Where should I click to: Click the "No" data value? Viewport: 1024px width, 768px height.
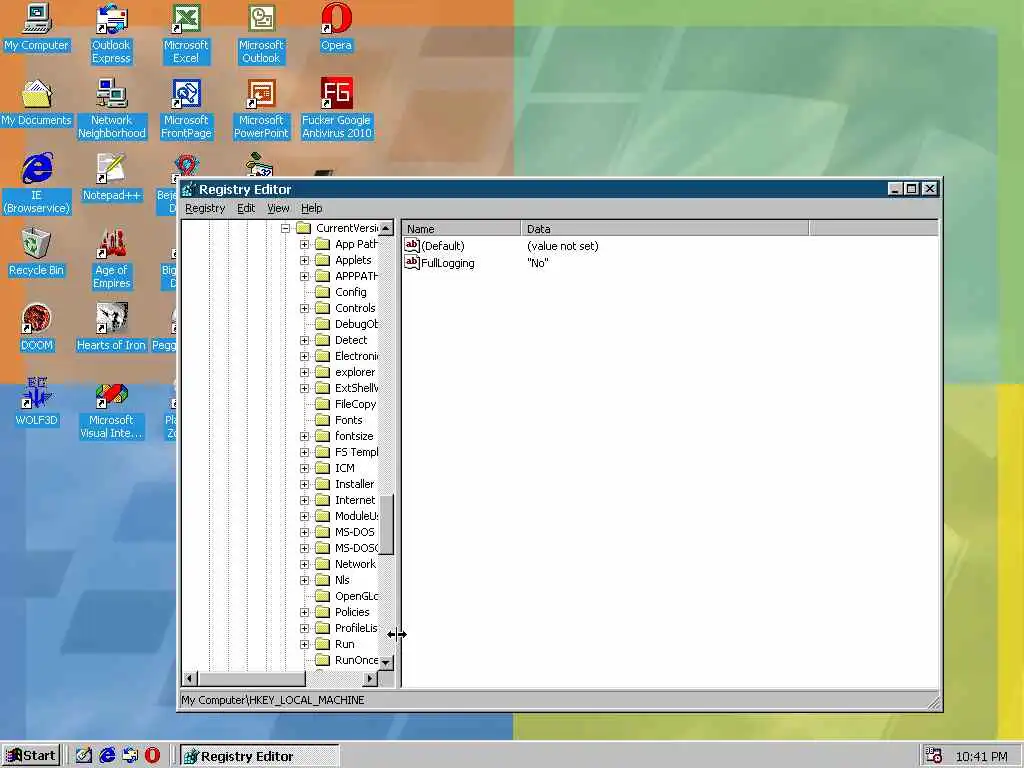point(537,263)
